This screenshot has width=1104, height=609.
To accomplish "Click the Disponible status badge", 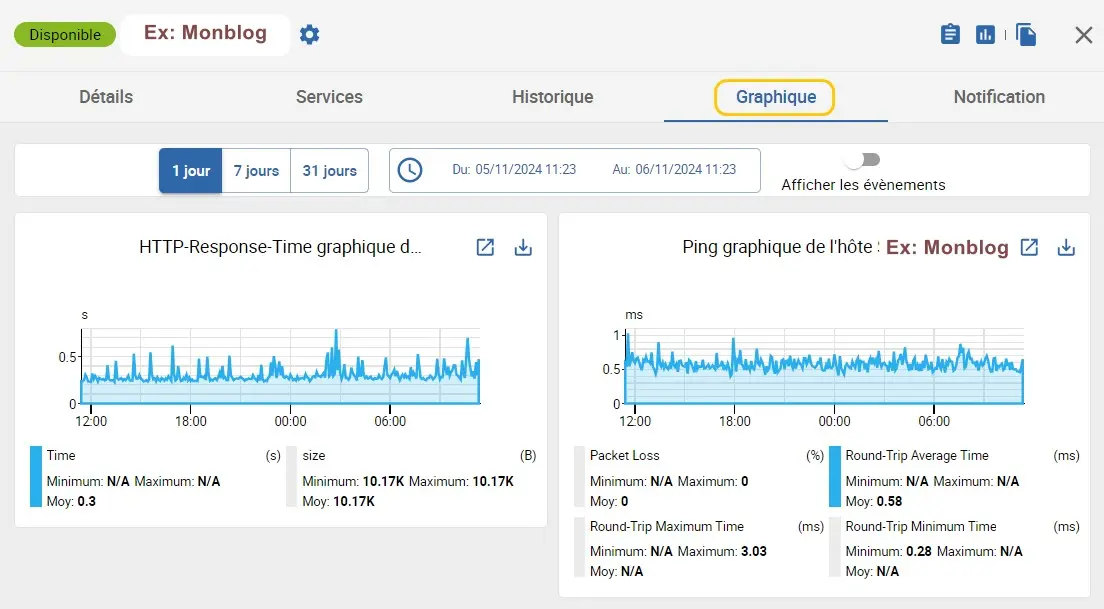I will pos(64,33).
